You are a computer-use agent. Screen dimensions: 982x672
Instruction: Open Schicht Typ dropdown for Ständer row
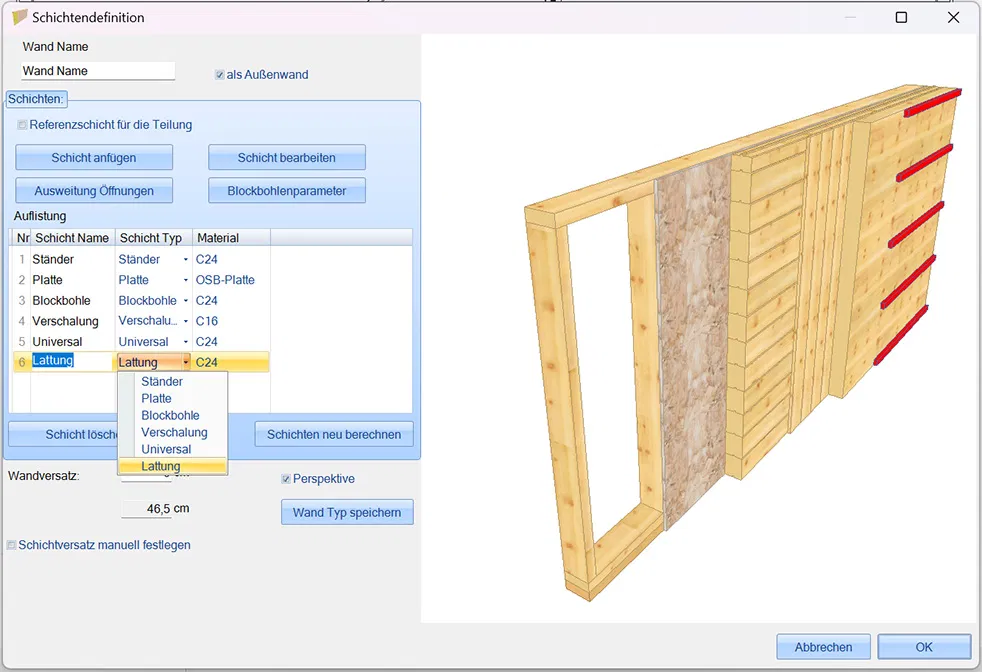pos(185,260)
